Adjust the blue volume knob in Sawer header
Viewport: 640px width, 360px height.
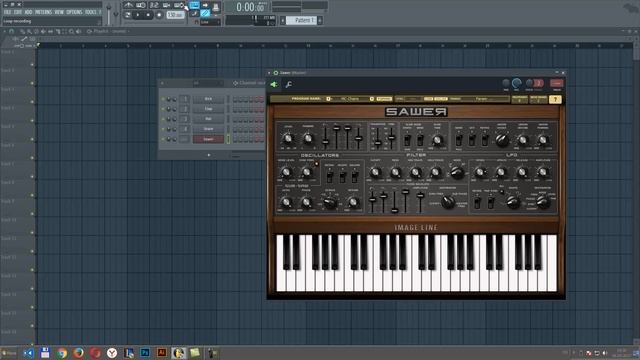[x=516, y=84]
